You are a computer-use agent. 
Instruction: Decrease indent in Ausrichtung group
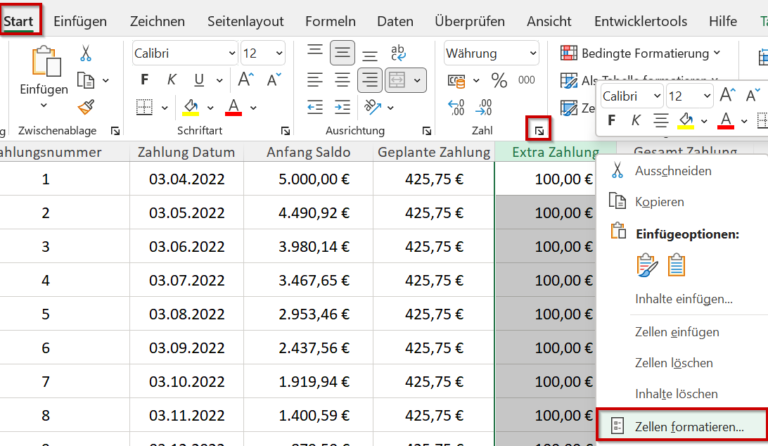pyautogui.click(x=315, y=107)
